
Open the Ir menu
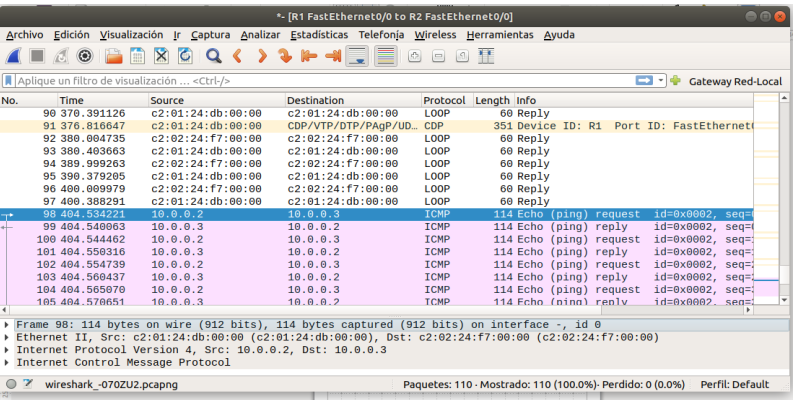[177, 35]
